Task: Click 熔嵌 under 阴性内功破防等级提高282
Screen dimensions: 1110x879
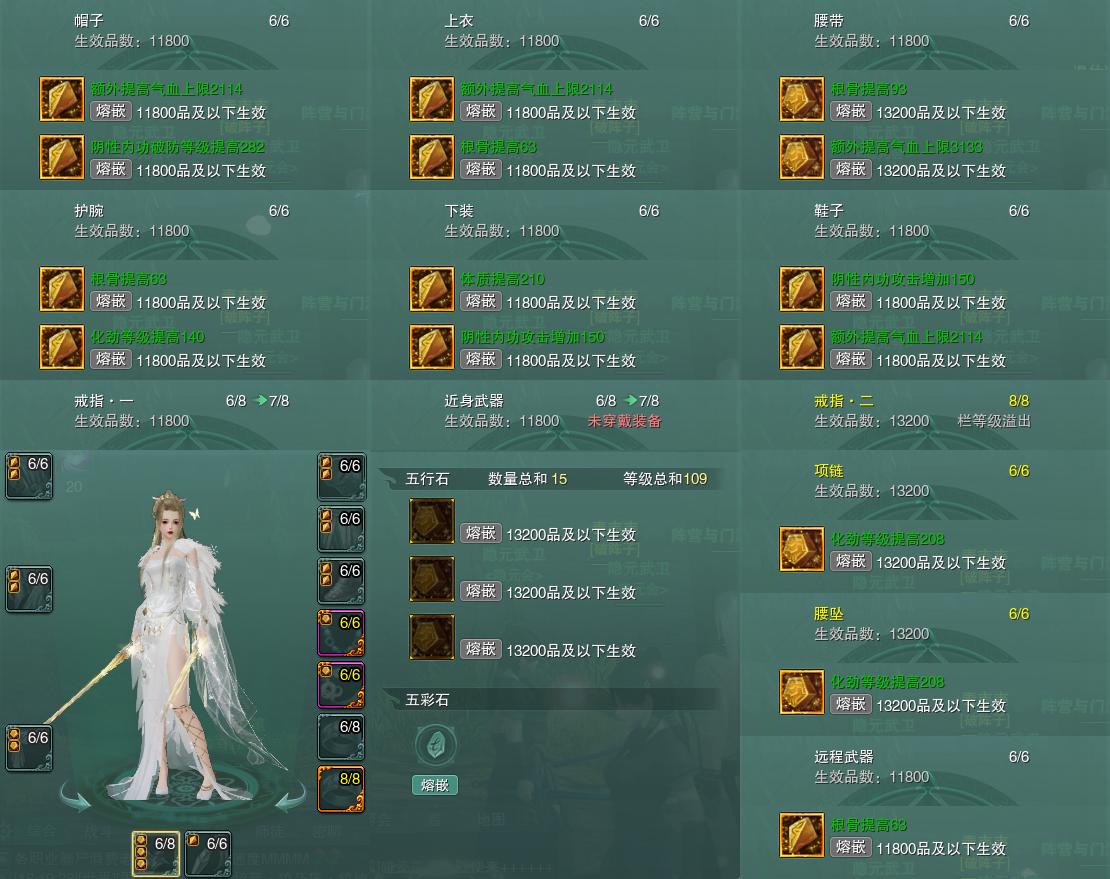Action: (x=110, y=169)
